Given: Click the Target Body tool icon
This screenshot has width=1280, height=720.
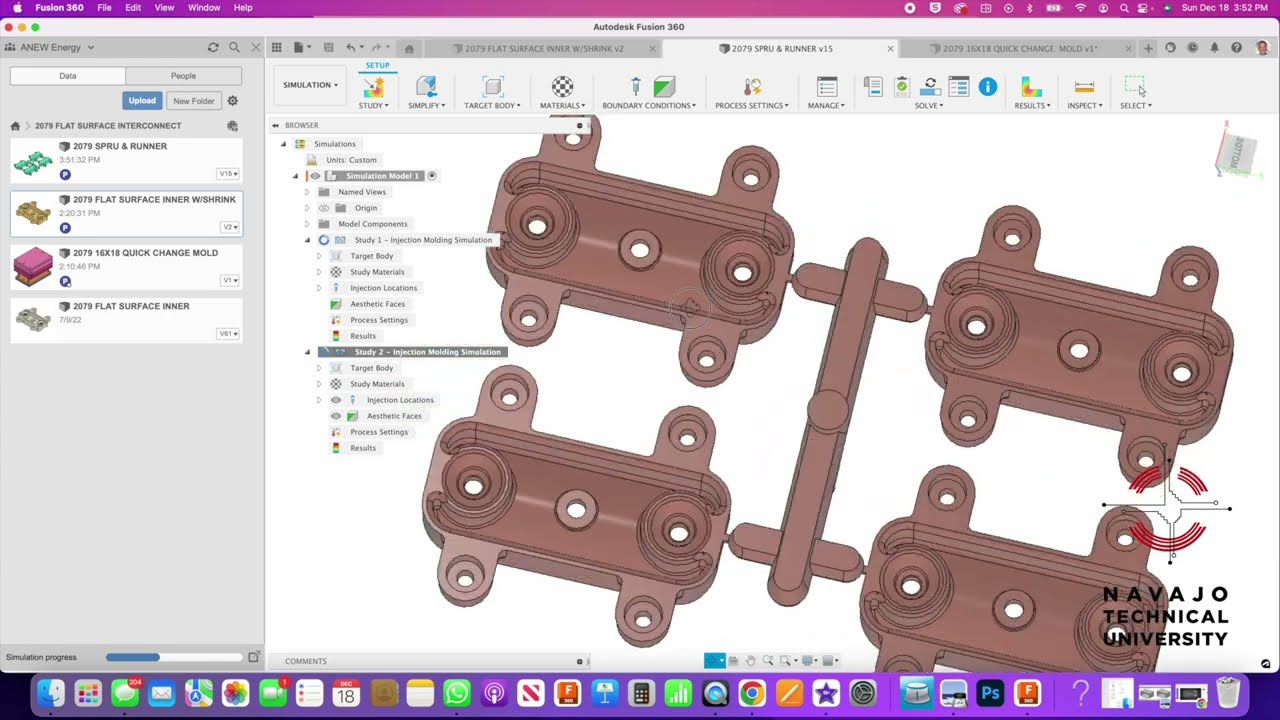Looking at the screenshot, I should coord(491,87).
